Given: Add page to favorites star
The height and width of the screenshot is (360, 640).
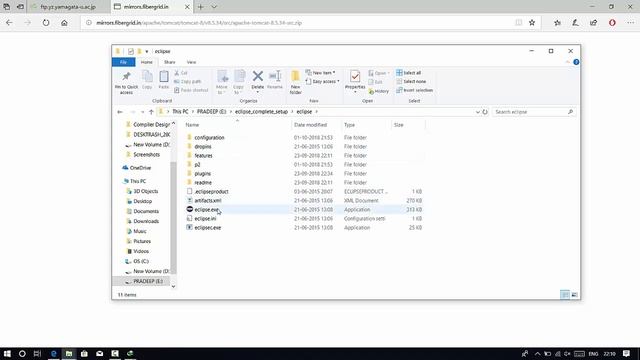Looking at the screenshot, I should 532,23.
